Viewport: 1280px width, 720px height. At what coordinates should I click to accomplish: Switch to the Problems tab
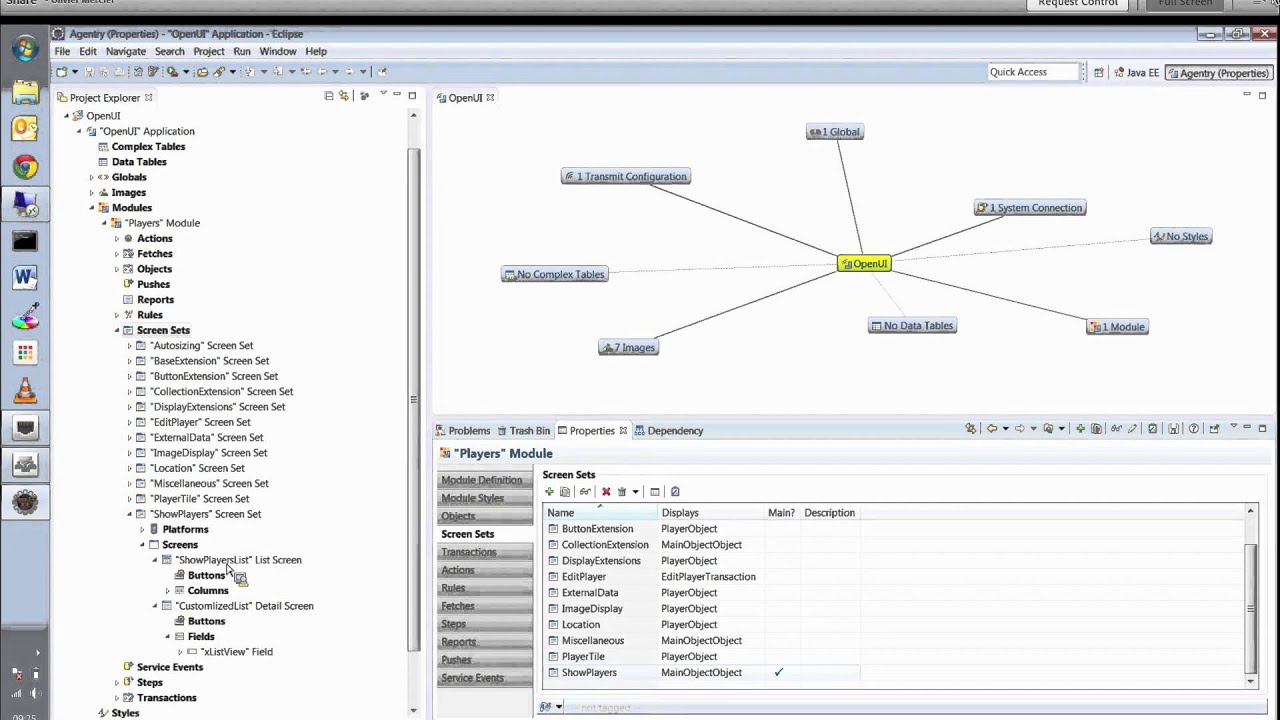462,431
